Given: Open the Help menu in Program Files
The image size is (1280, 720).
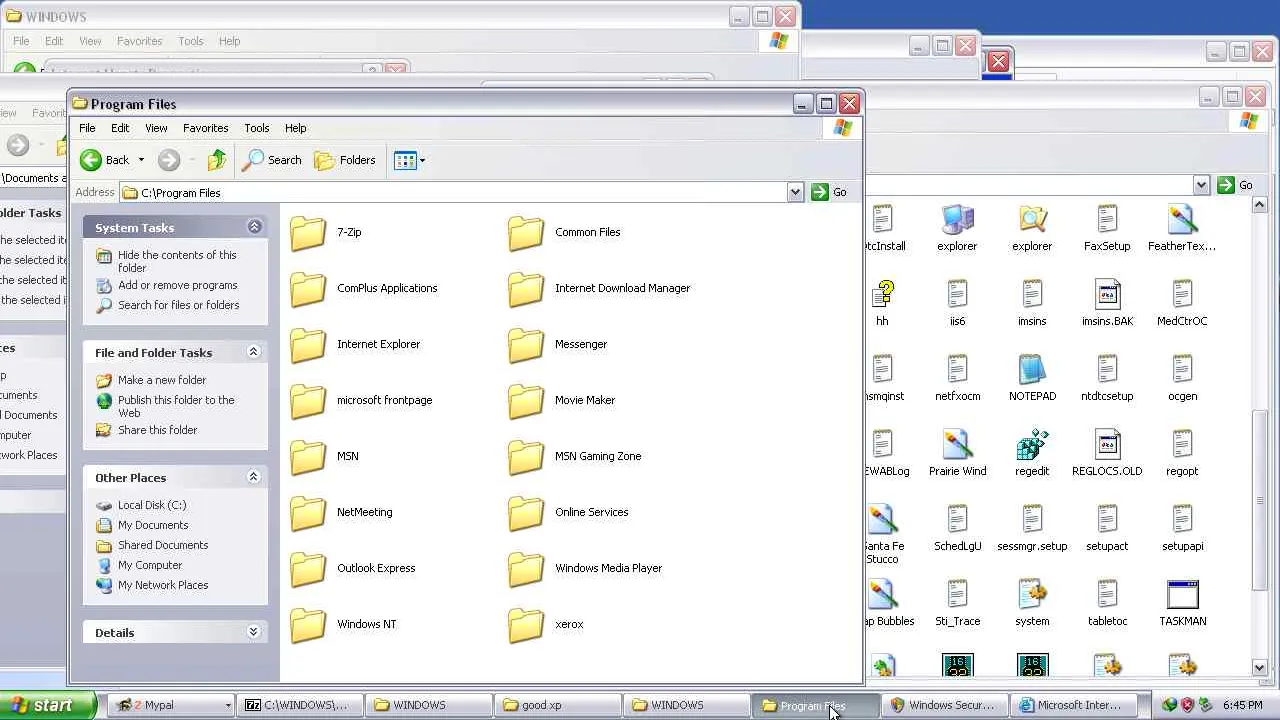Looking at the screenshot, I should 295,128.
